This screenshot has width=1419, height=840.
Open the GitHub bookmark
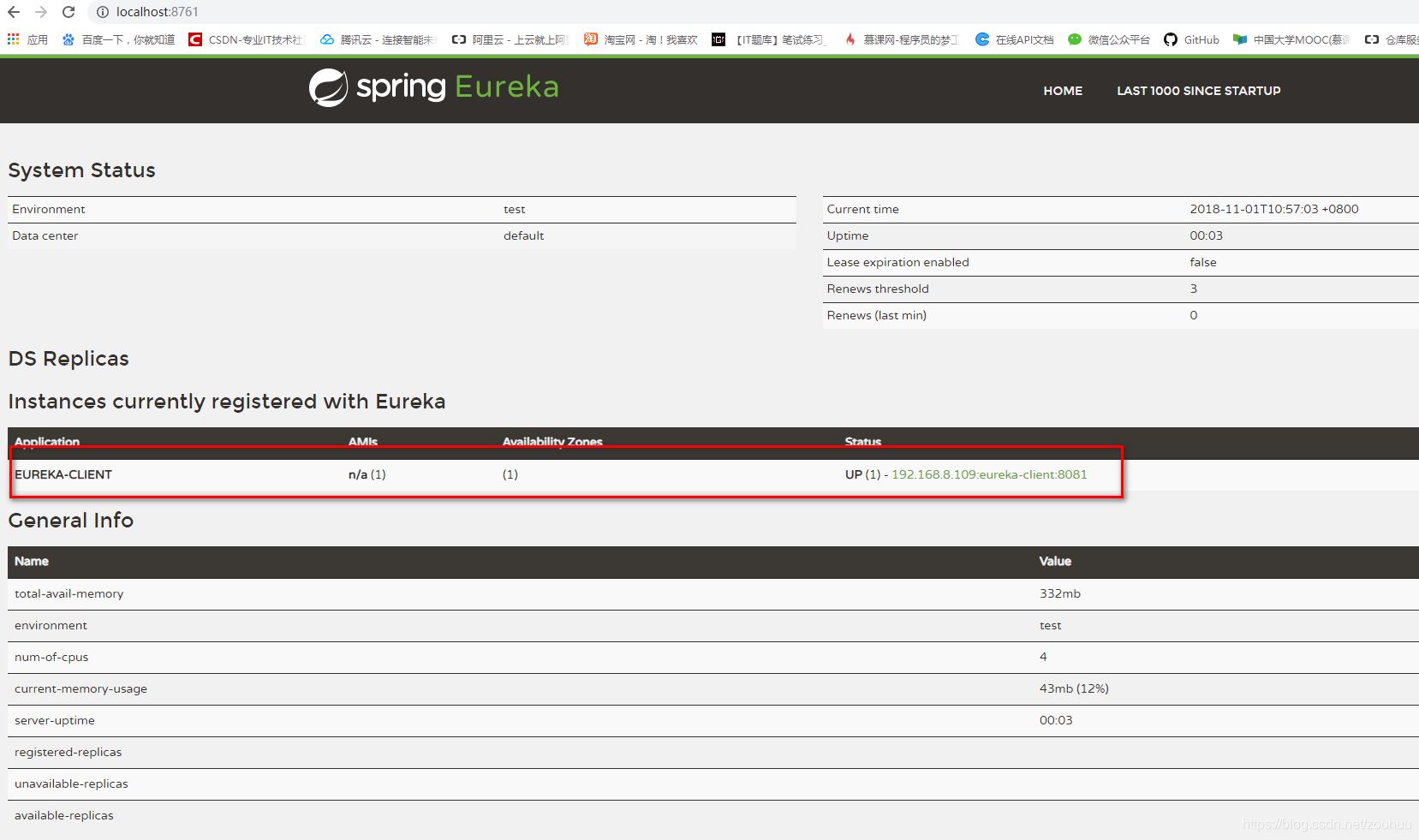click(1191, 39)
